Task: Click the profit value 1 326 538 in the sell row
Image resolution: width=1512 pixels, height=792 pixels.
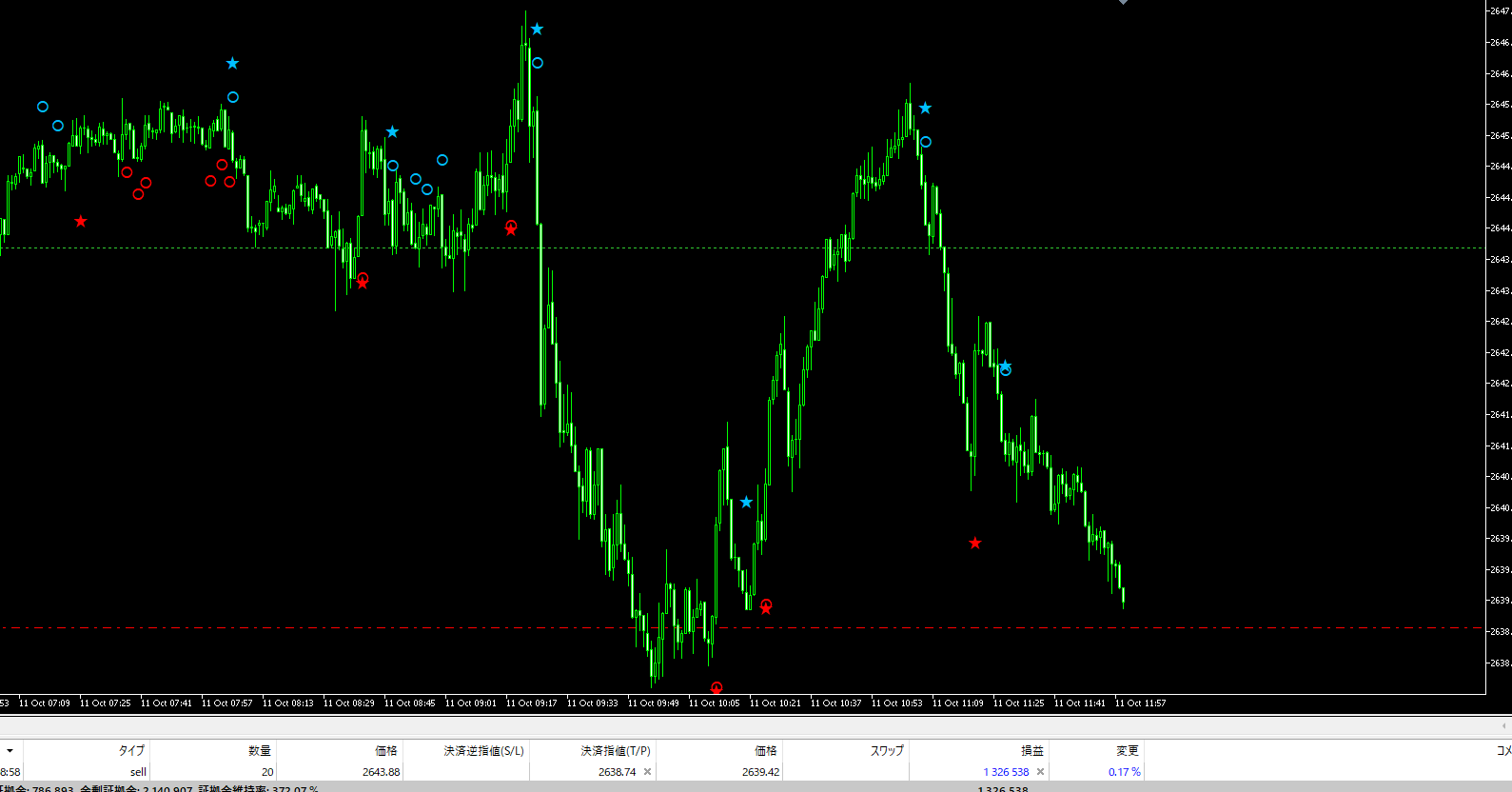Action: point(1006,772)
